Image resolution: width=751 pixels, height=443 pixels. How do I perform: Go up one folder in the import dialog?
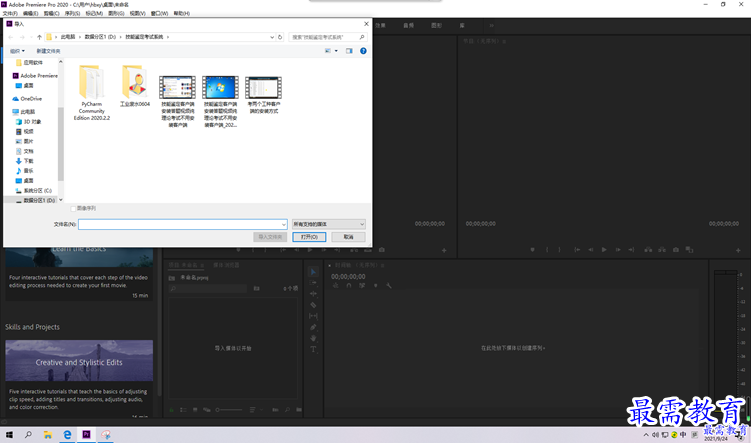click(x=39, y=37)
